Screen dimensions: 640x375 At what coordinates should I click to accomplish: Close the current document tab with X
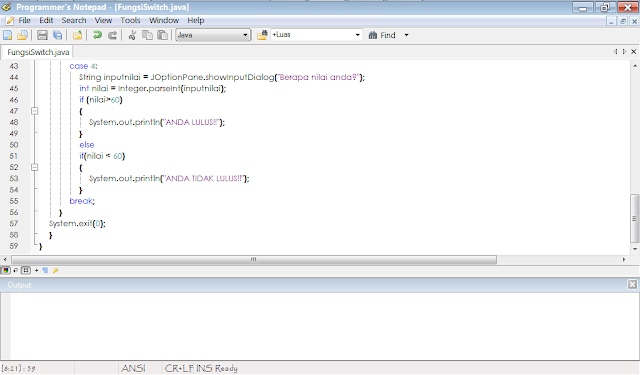(633, 52)
